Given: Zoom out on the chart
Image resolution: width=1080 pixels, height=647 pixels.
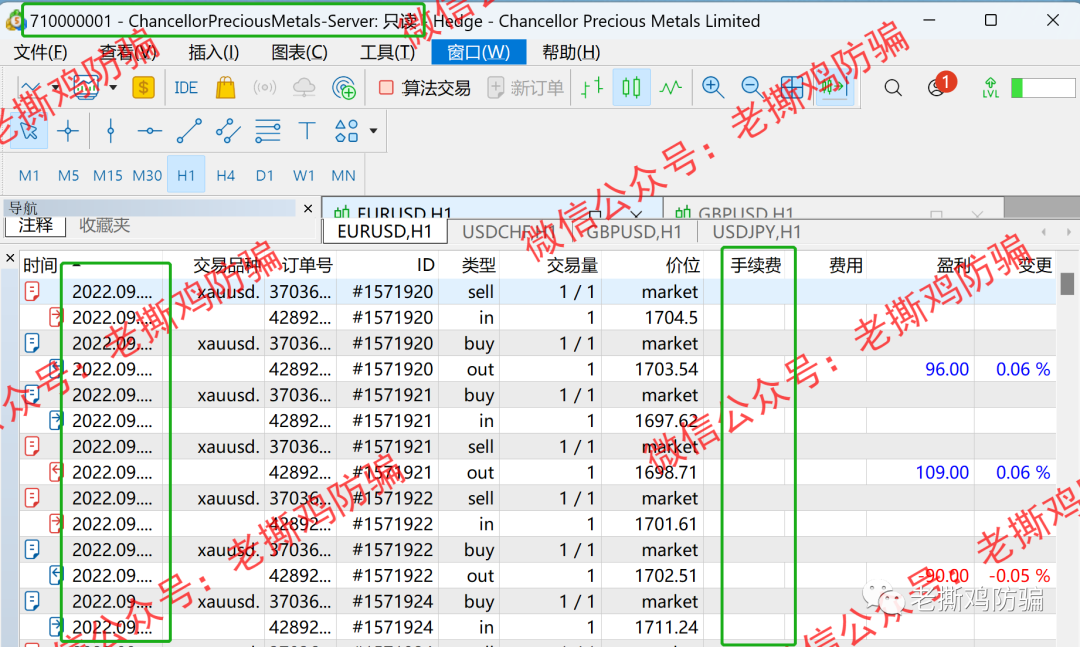Looking at the screenshot, I should [751, 88].
